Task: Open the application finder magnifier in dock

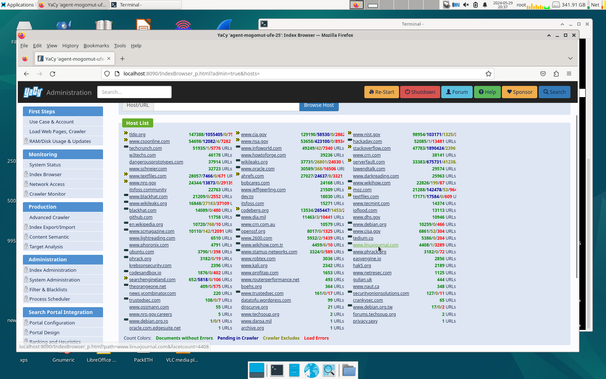Action: [329, 371]
